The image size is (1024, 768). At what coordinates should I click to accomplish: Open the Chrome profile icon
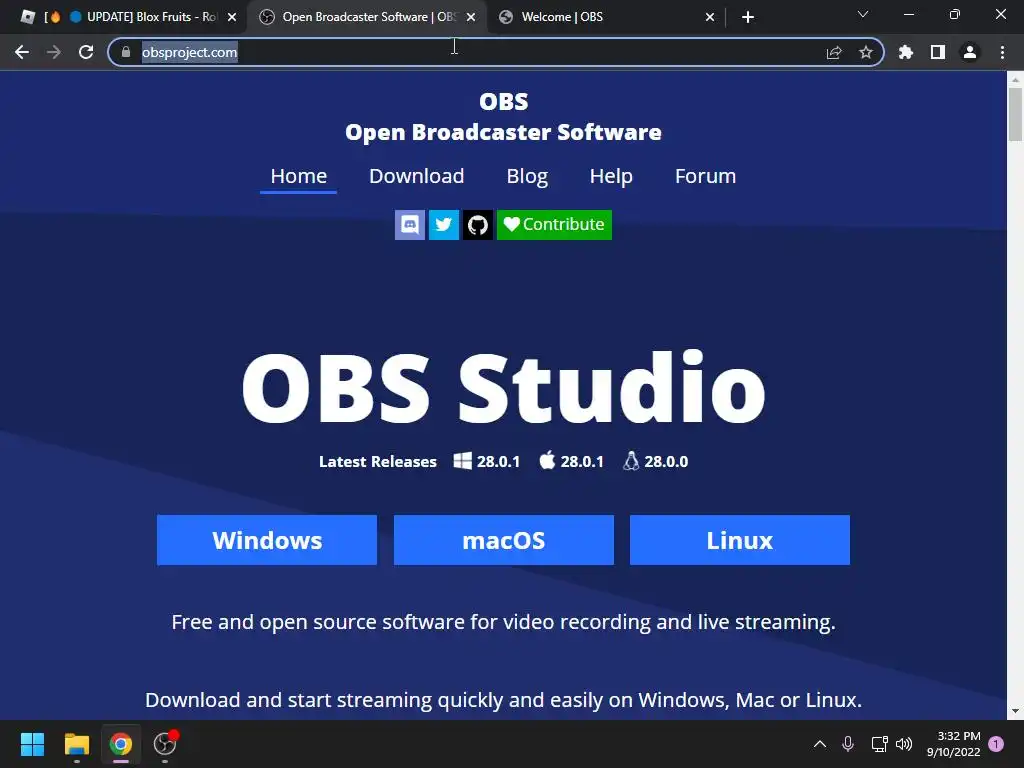(x=970, y=52)
